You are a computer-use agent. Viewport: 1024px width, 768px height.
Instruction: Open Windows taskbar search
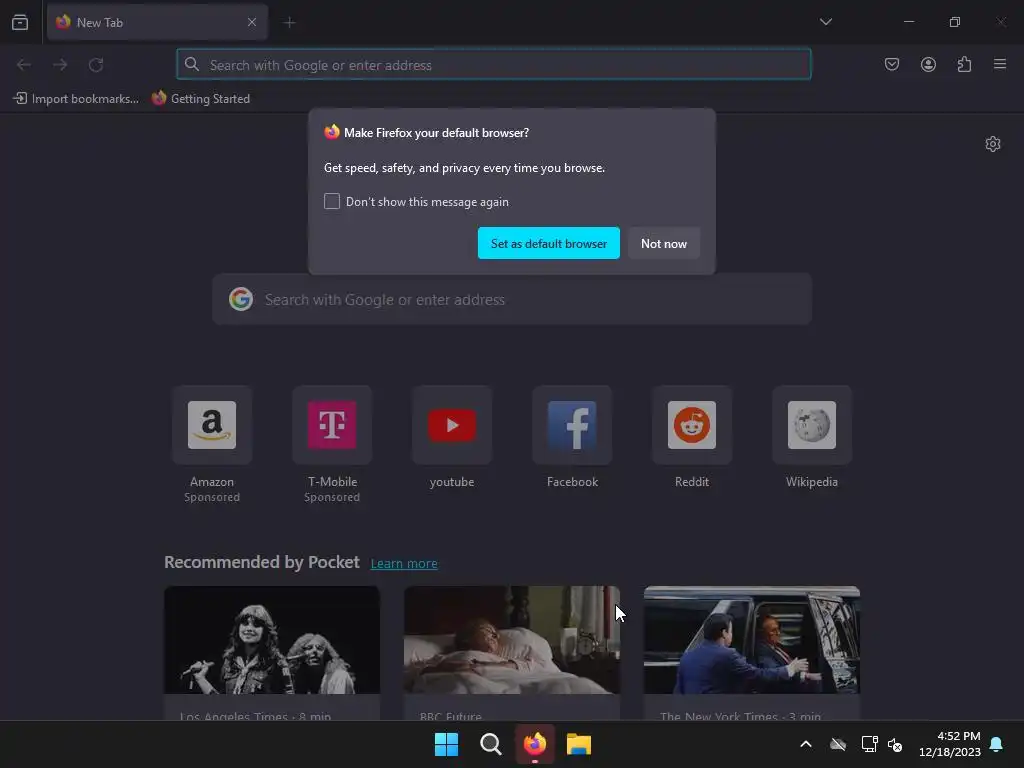(490, 744)
